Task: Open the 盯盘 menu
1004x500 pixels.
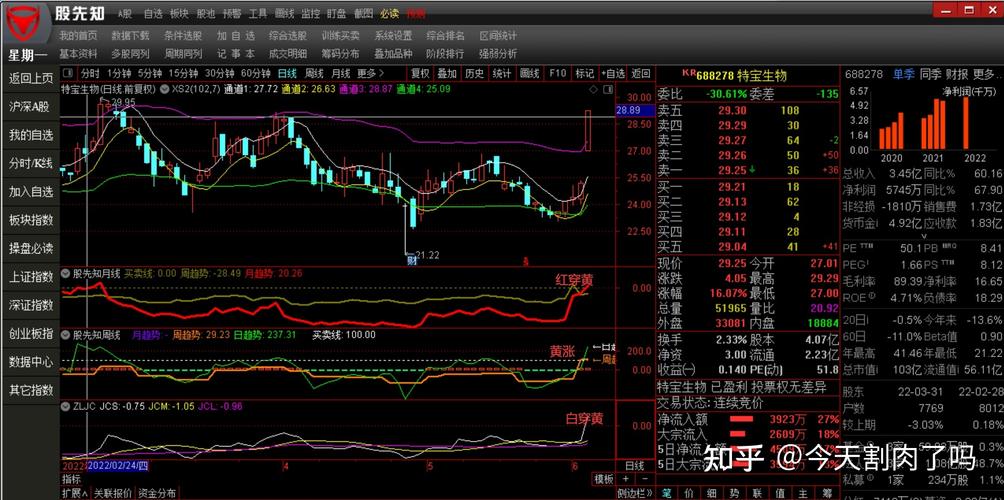Action: pos(337,13)
